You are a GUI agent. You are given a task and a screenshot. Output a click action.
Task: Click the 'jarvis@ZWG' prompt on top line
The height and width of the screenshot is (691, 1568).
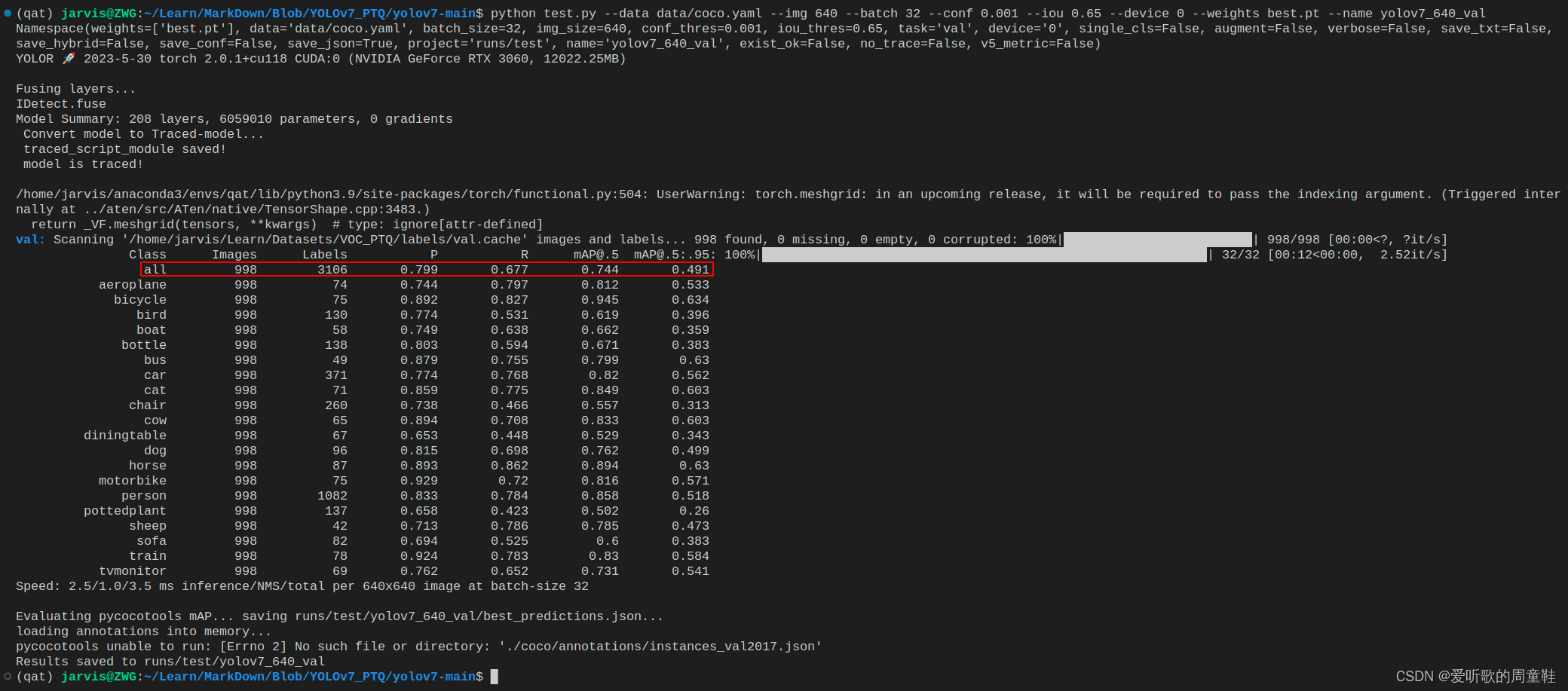click(99, 14)
